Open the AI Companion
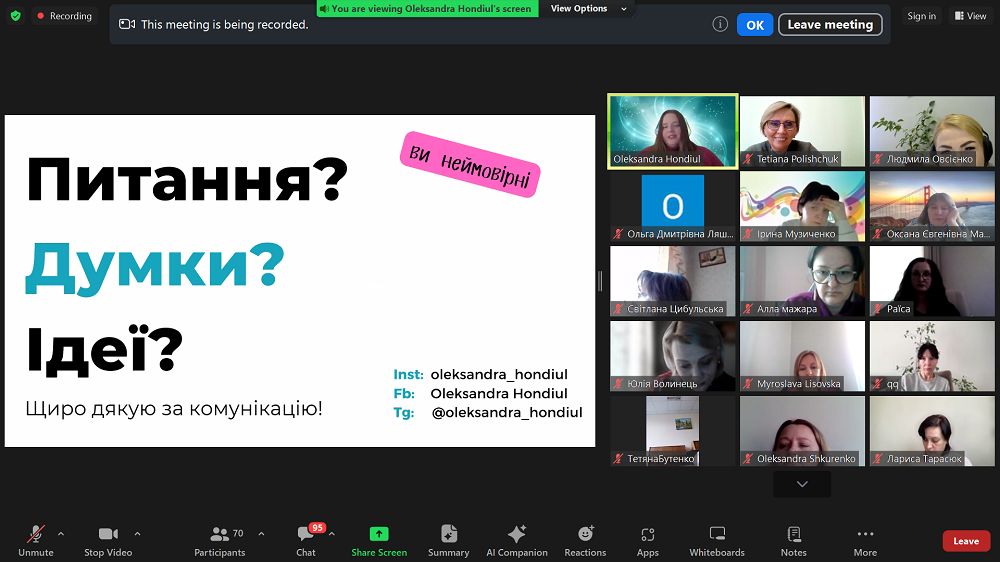Image resolution: width=1000 pixels, height=562 pixels. (516, 540)
